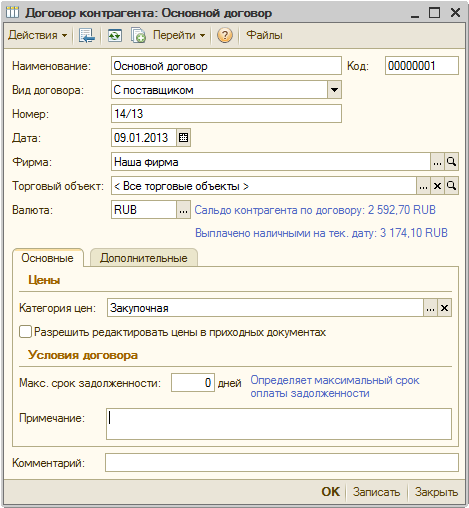The height and width of the screenshot is (508, 469).
Task: Click the ellipsis button next to Валюта RUB
Action: [183, 210]
